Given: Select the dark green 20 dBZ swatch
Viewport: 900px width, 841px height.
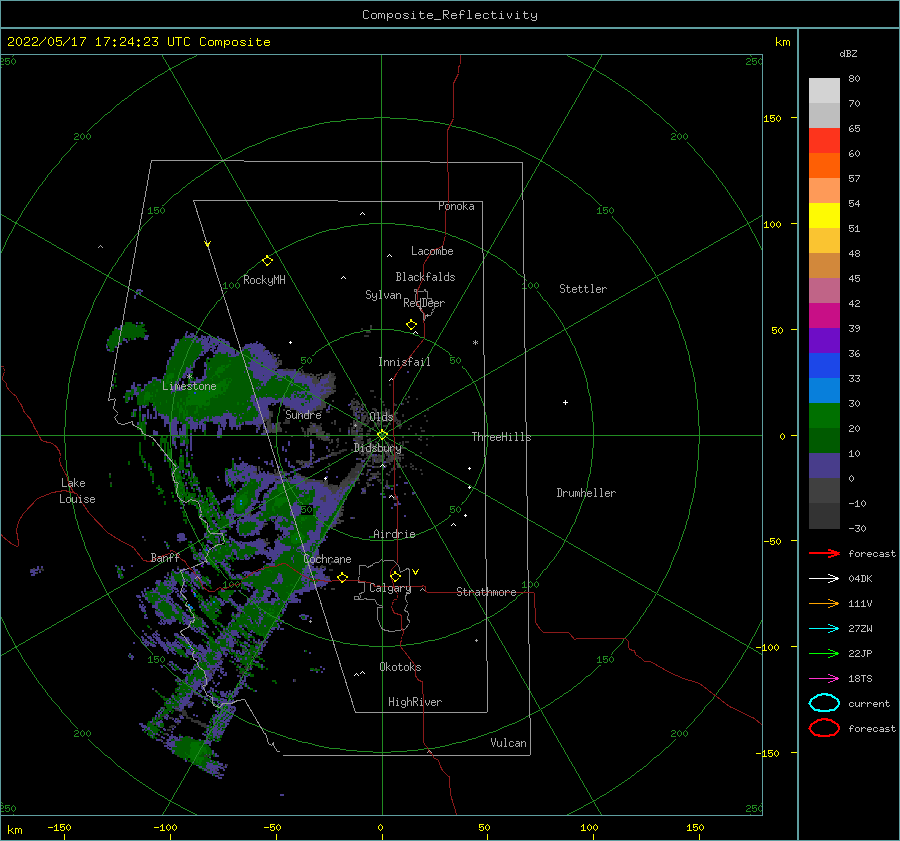Looking at the screenshot, I should (x=824, y=441).
